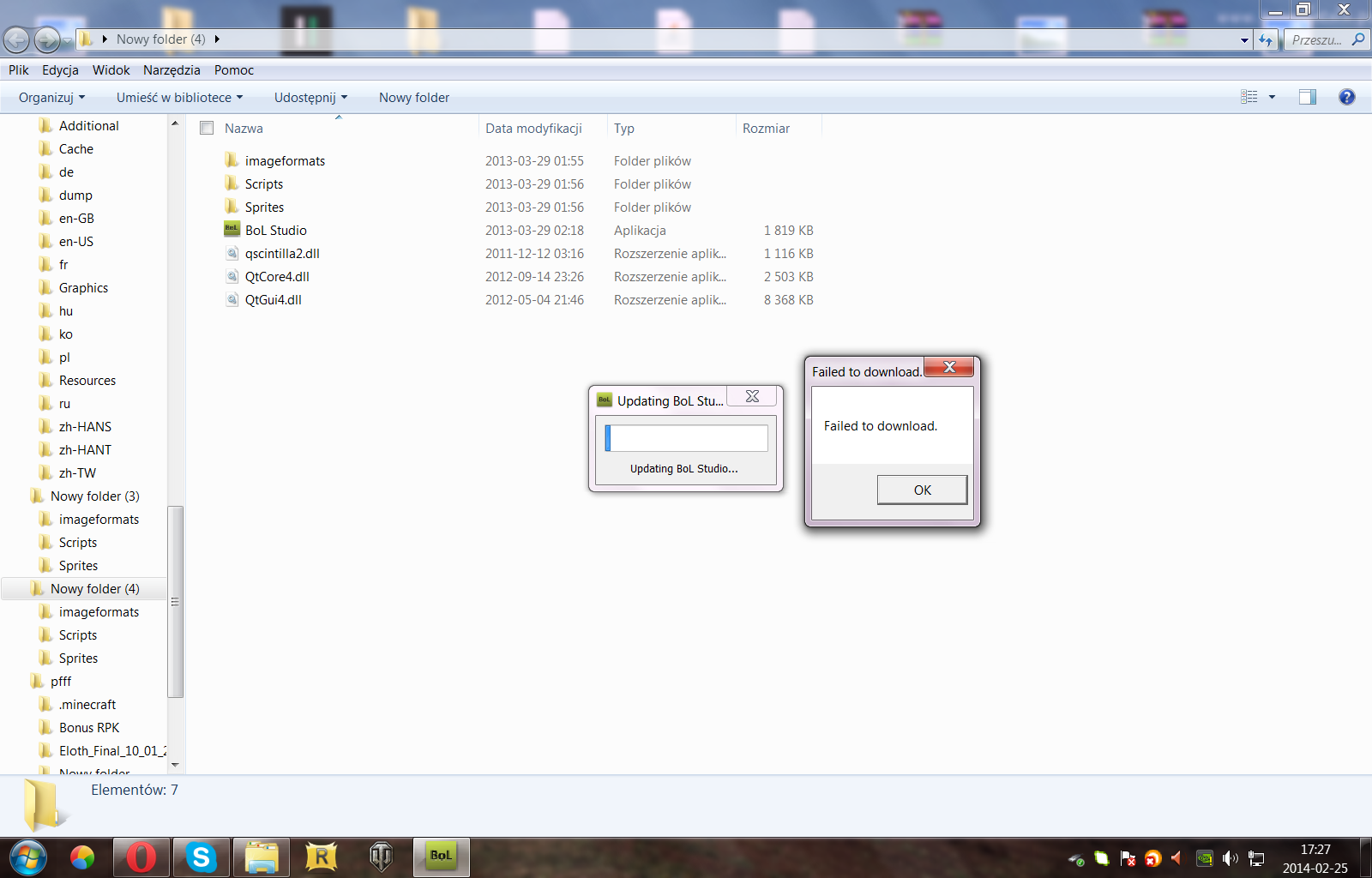This screenshot has width=1372, height=878.
Task: Click the Back navigation arrow
Action: pyautogui.click(x=16, y=39)
